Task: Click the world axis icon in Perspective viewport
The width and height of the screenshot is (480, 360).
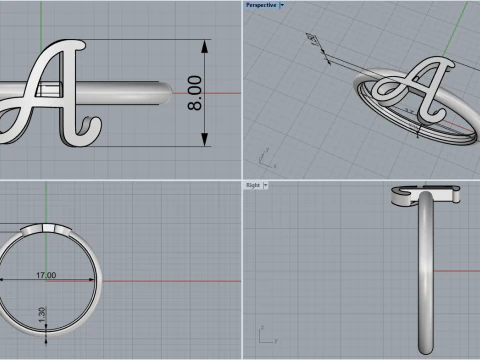Action: tap(268, 158)
